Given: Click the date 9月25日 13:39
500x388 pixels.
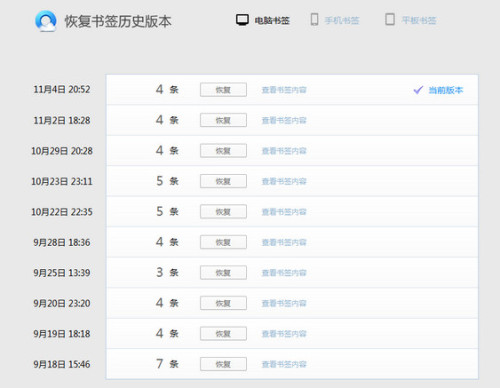Looking at the screenshot, I should point(62,273).
